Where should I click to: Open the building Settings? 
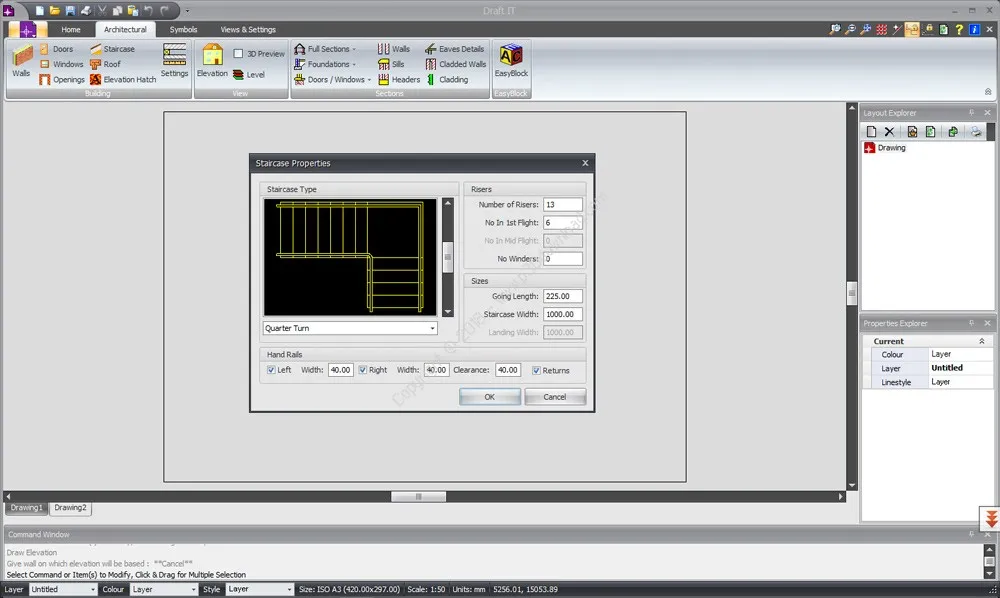pyautogui.click(x=174, y=61)
